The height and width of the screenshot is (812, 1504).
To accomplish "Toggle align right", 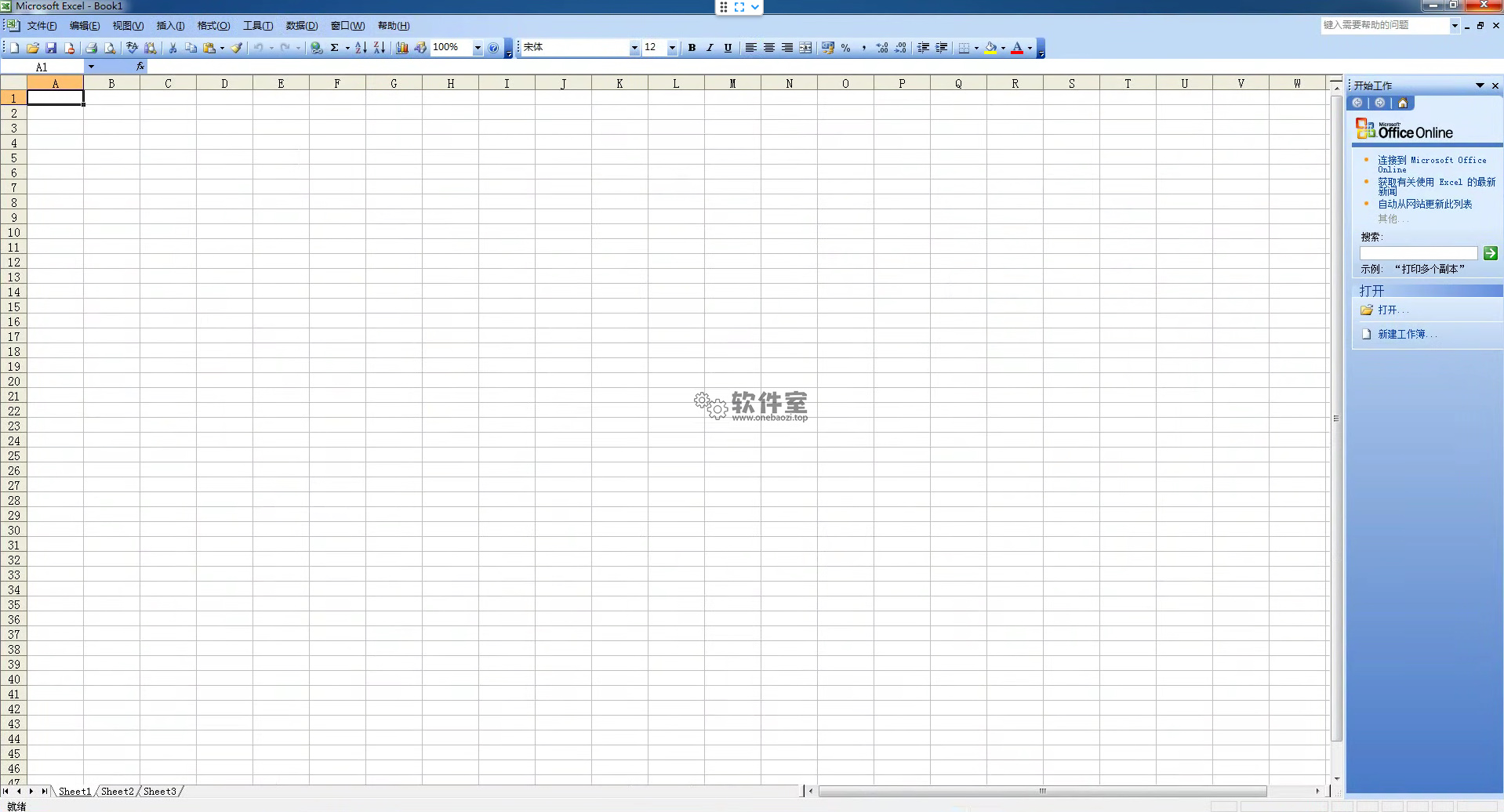I will 787,48.
